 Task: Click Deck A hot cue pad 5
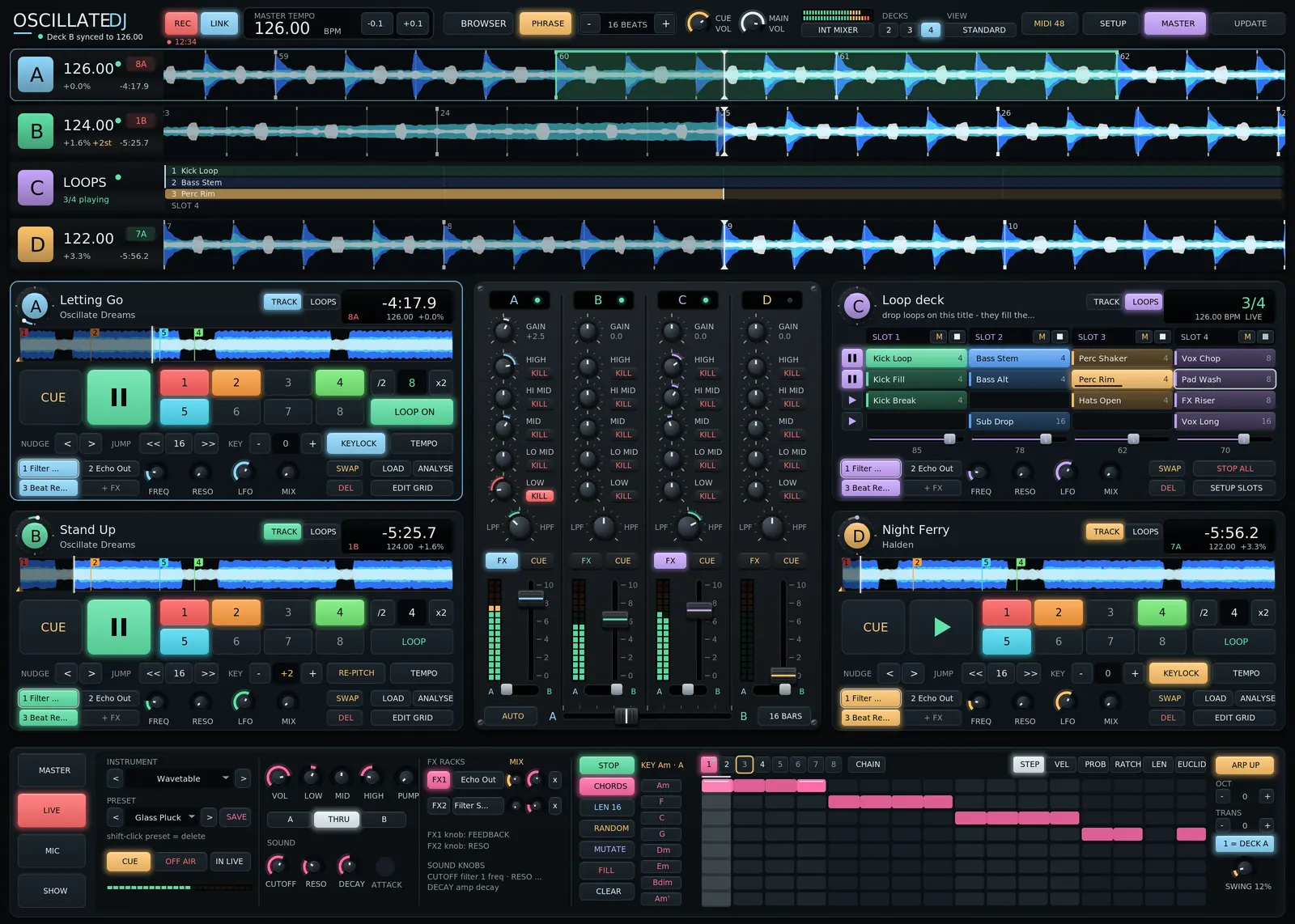[x=184, y=412]
